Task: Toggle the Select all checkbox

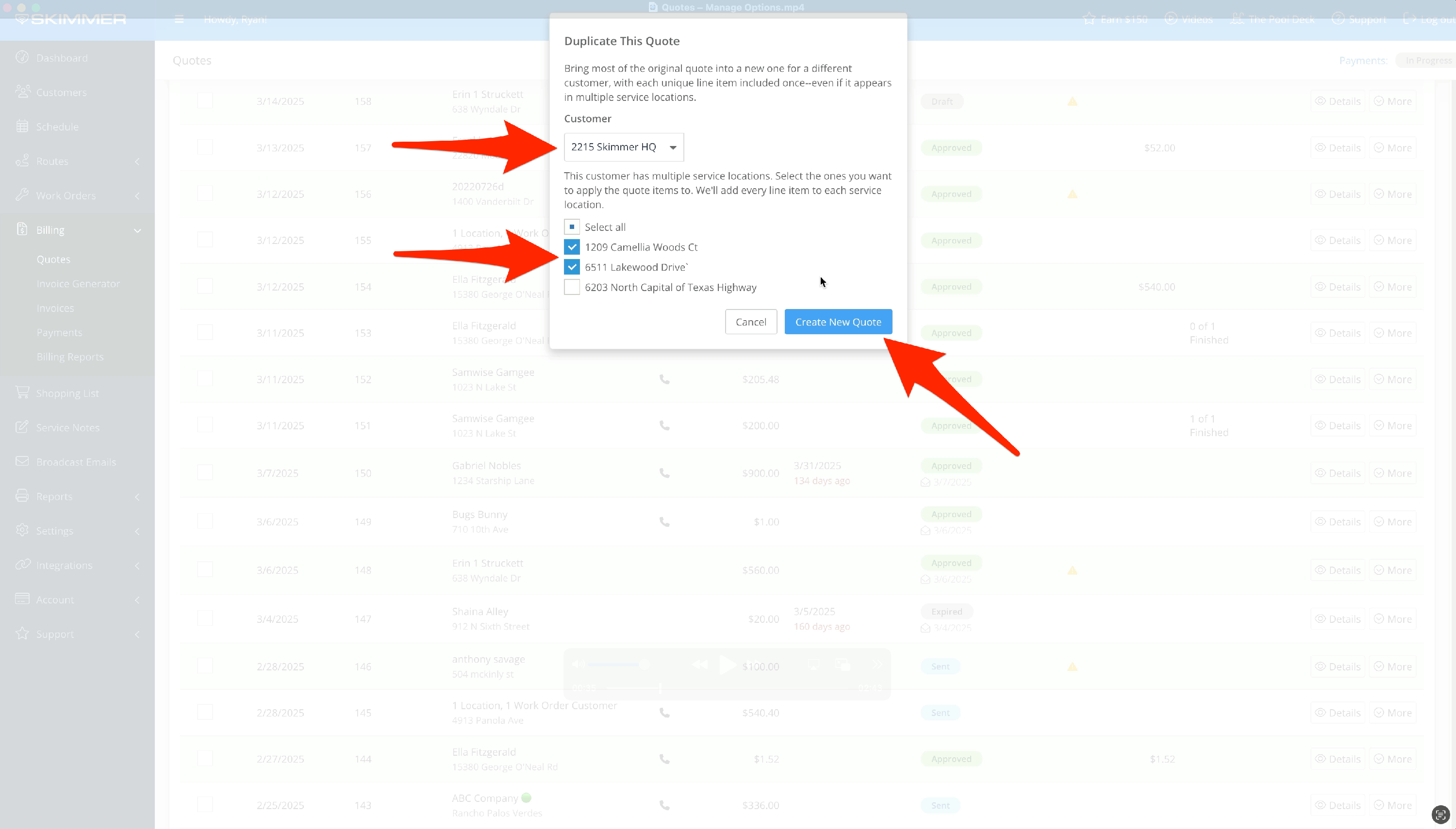Action: [x=572, y=227]
